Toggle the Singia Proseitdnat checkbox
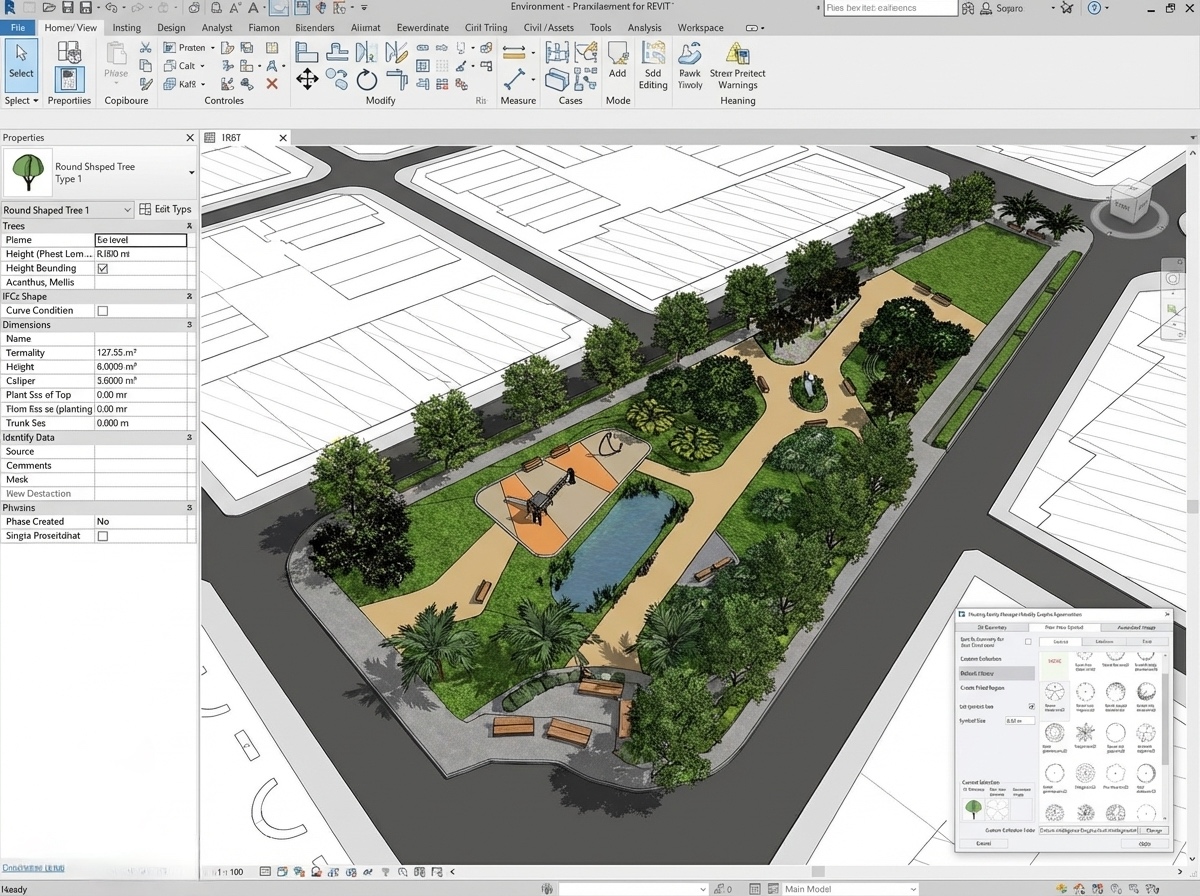The height and width of the screenshot is (896, 1200). [x=102, y=537]
